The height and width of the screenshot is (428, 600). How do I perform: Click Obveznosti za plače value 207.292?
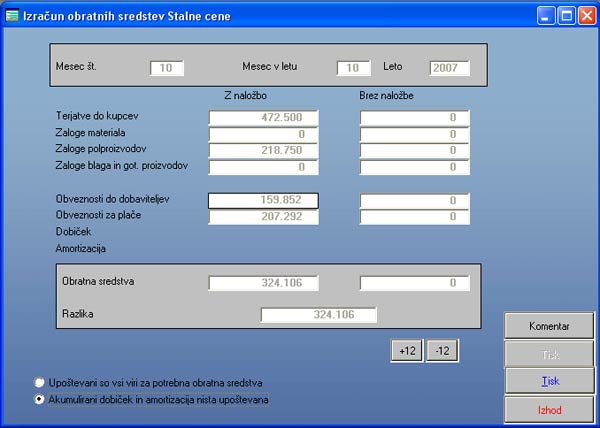click(263, 216)
